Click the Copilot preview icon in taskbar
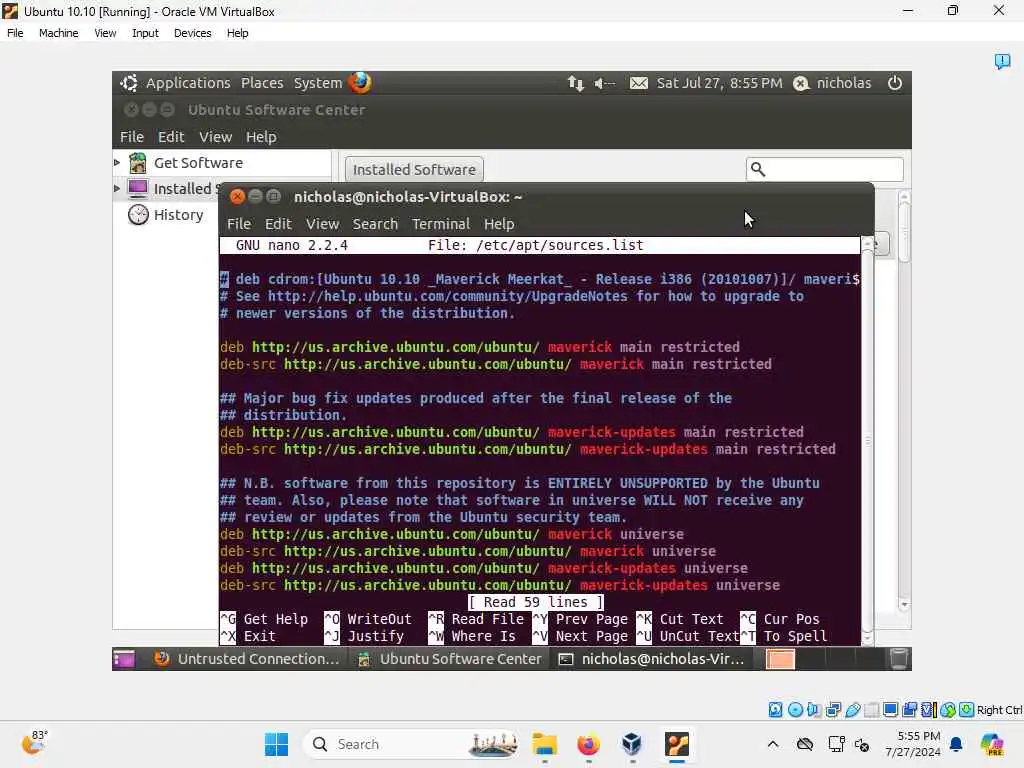This screenshot has height=768, width=1024. [992, 744]
